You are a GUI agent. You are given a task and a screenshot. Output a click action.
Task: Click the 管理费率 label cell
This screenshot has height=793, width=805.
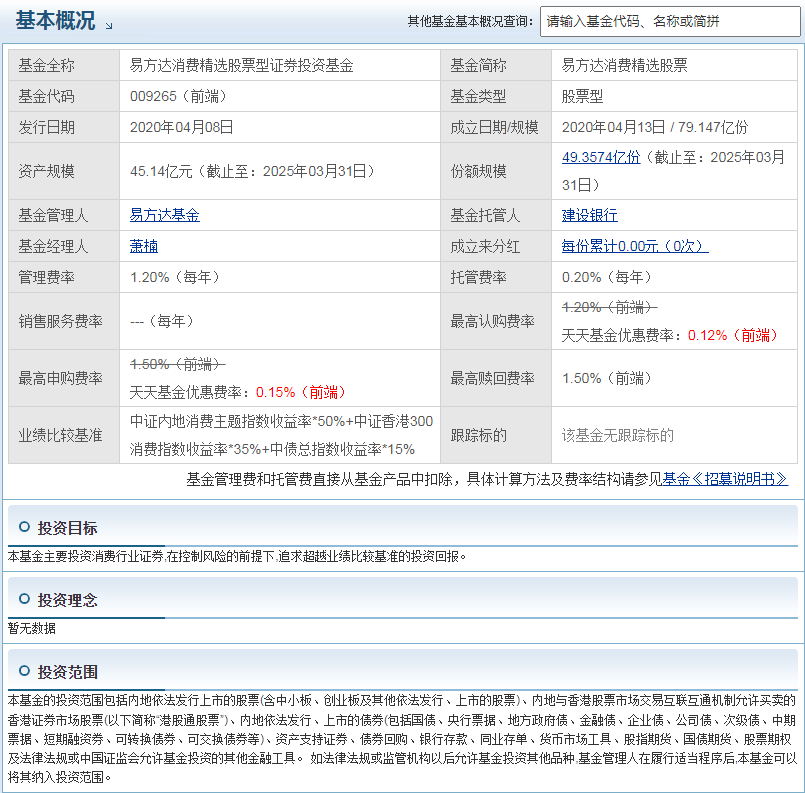click(x=64, y=277)
